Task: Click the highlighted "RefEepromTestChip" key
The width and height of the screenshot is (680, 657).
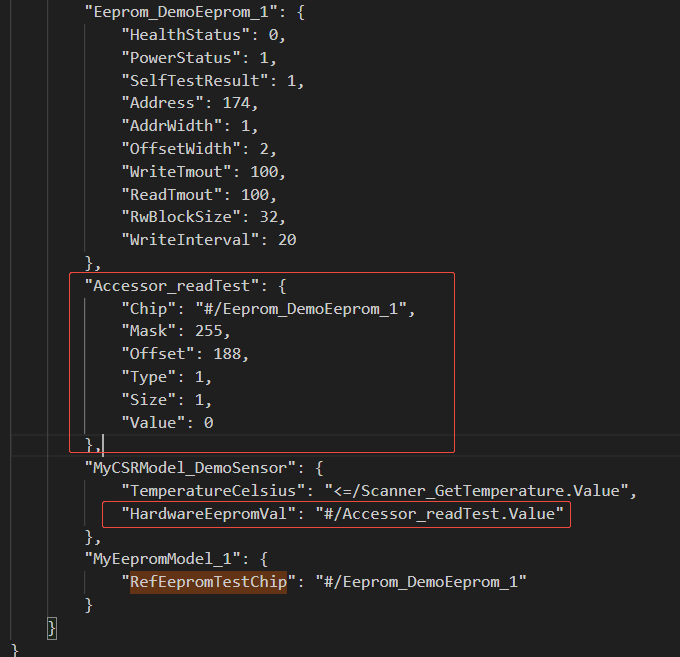Action: point(208,581)
